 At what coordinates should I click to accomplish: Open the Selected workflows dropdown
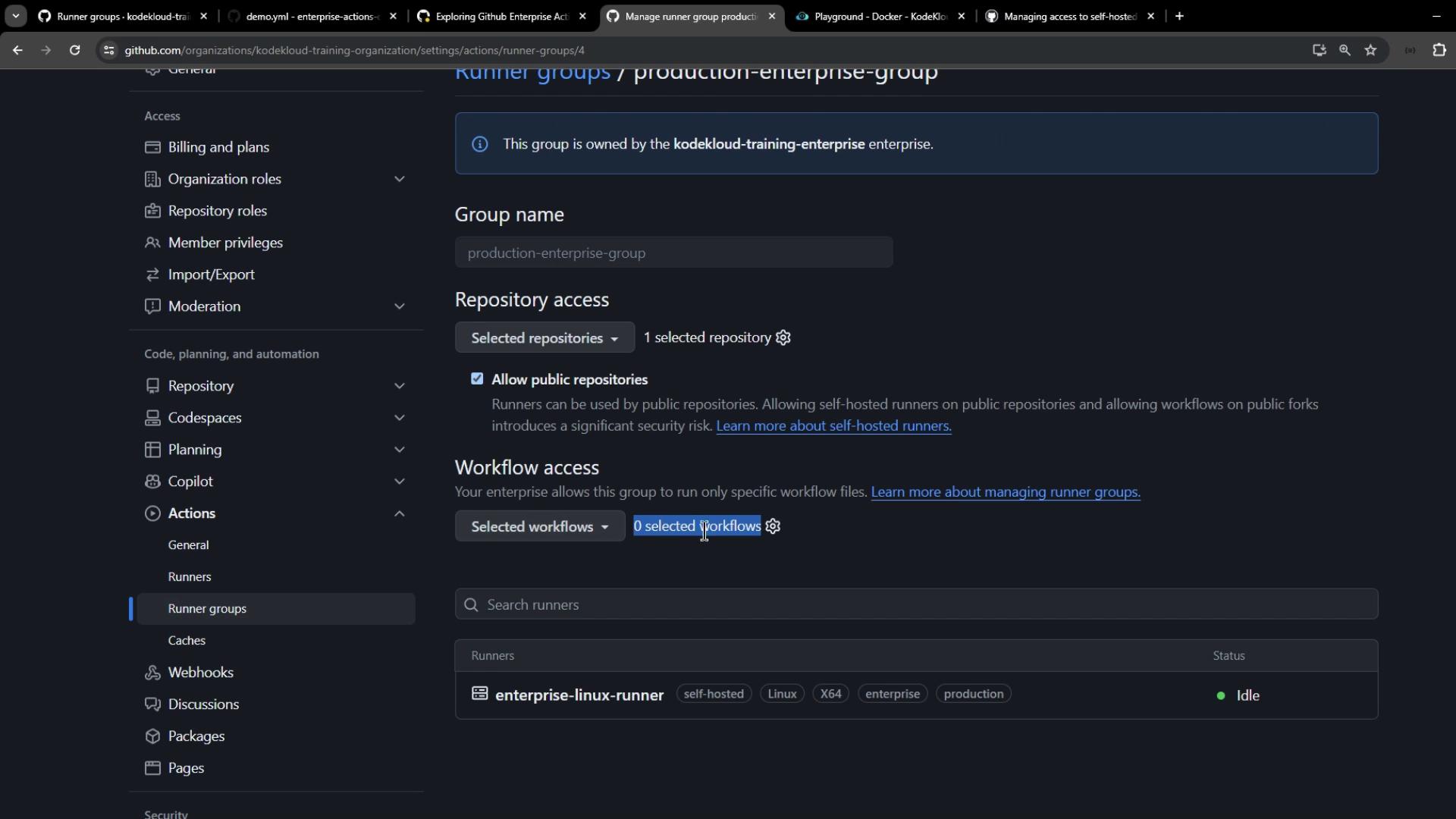tap(539, 526)
